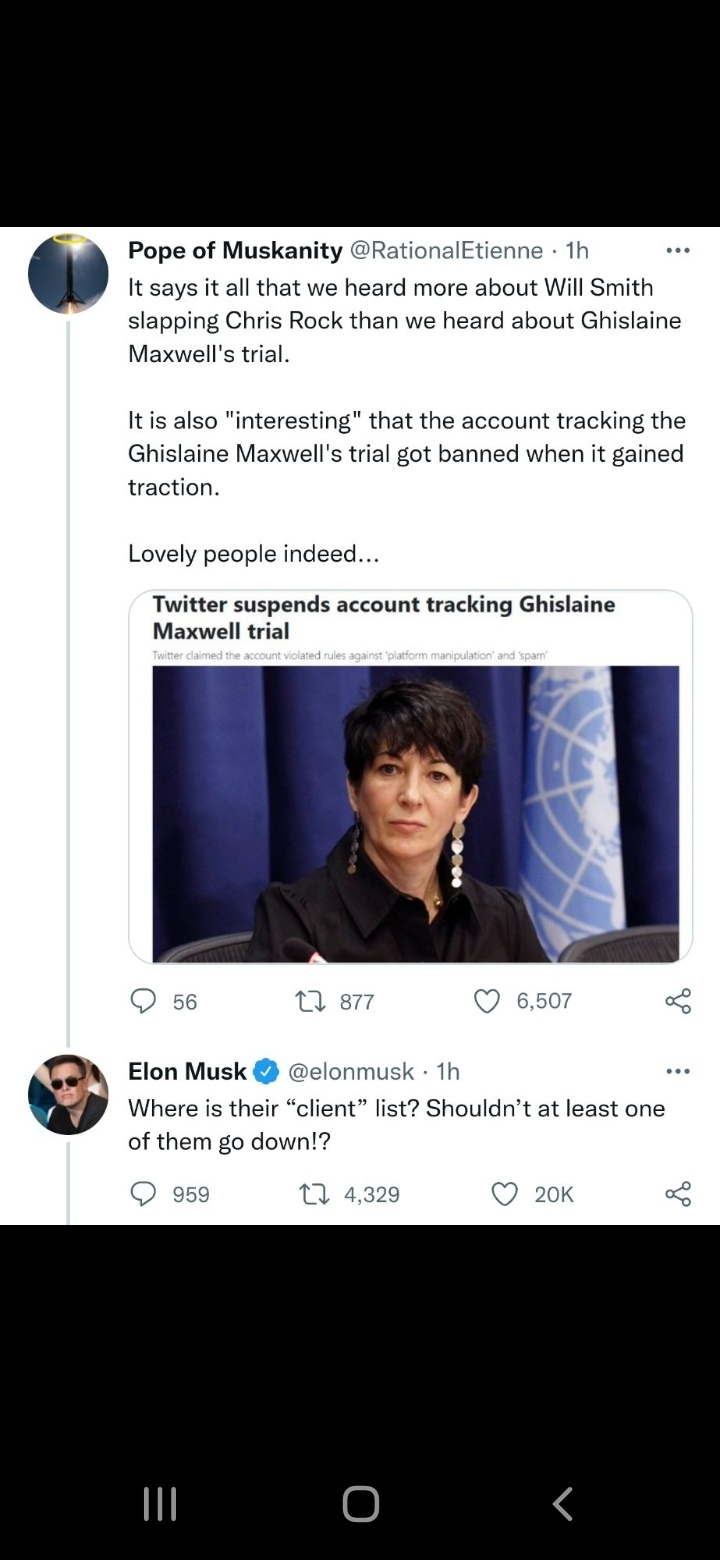Visit the @elonmusk handle

tap(351, 1072)
